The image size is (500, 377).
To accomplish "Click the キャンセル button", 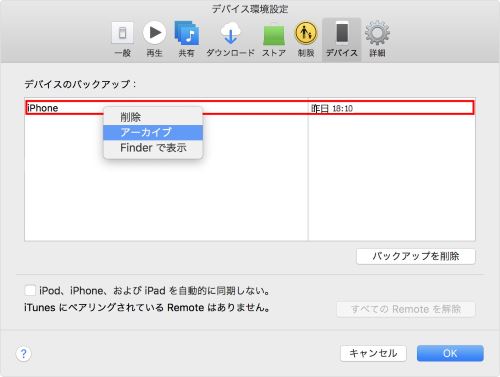I will (x=373, y=353).
